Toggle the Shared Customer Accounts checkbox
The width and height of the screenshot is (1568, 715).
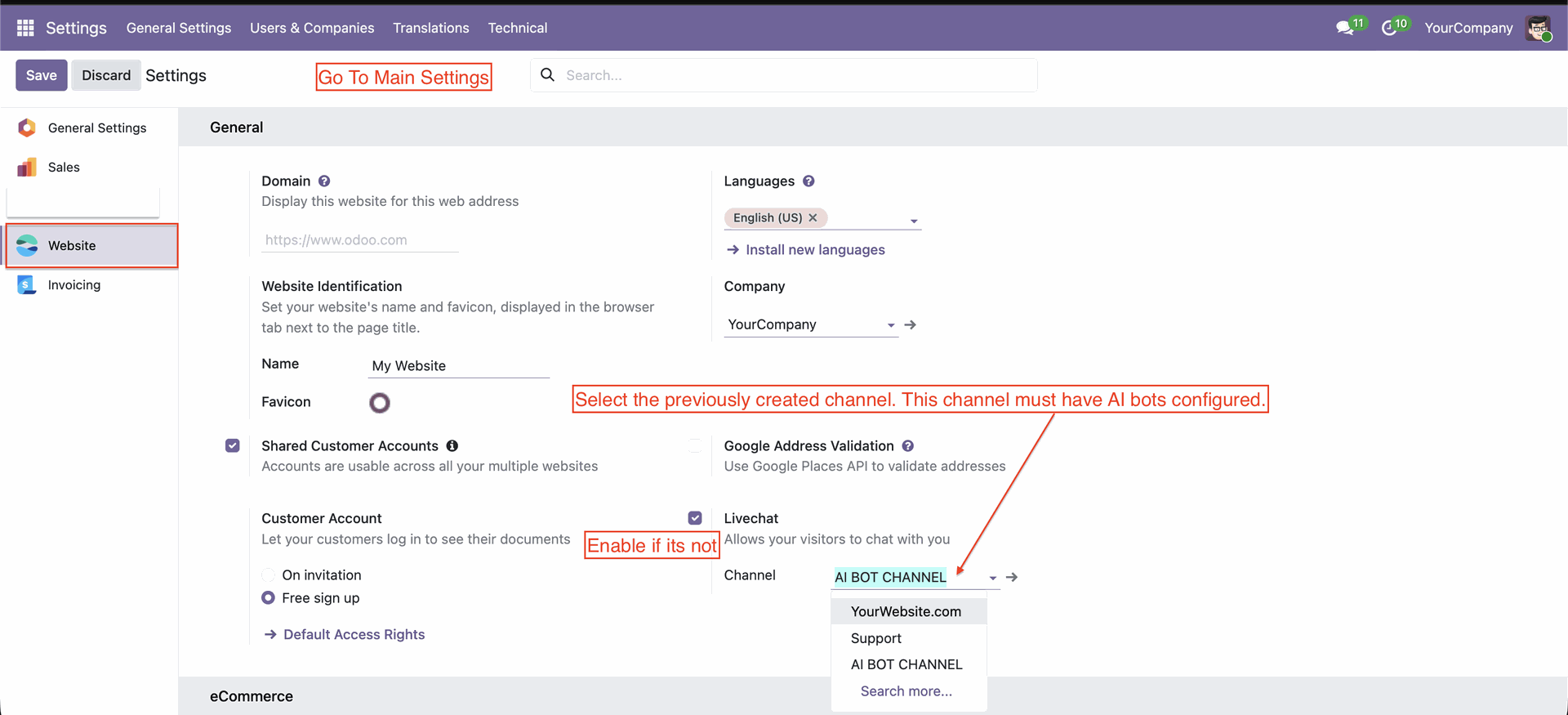tap(233, 446)
